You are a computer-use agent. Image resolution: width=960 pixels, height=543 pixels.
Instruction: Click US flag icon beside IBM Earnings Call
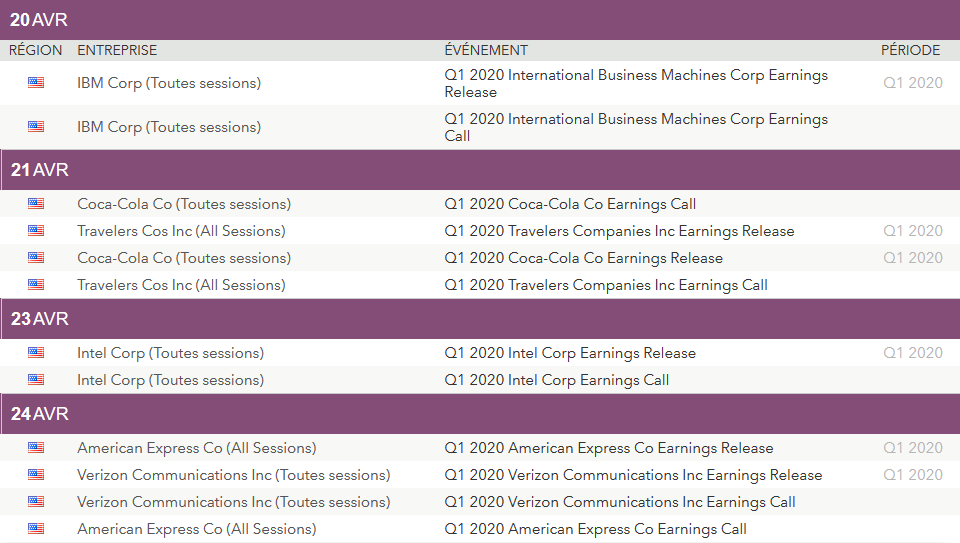point(36,127)
